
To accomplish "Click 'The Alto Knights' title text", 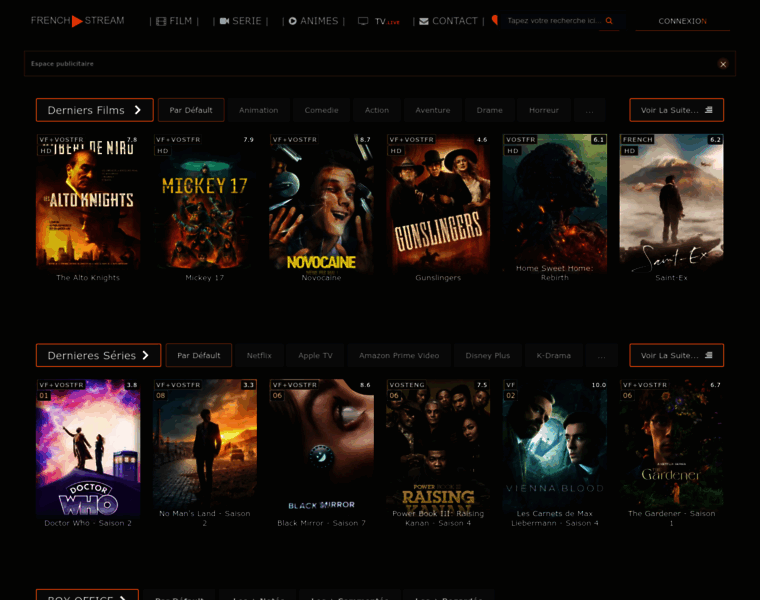I will [88, 278].
